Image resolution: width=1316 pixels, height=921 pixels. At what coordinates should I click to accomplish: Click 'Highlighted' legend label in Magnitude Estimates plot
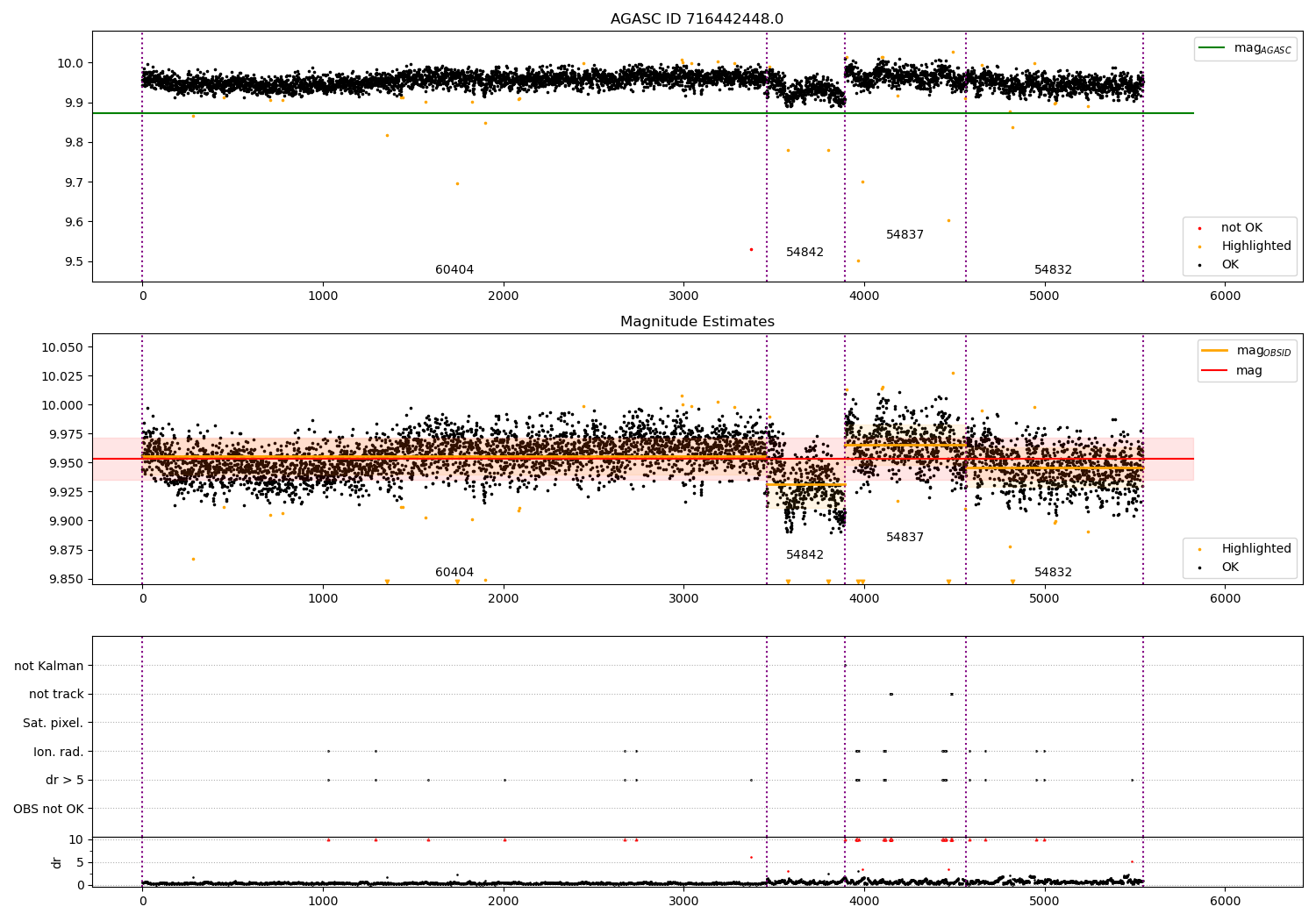pyautogui.click(x=1256, y=549)
